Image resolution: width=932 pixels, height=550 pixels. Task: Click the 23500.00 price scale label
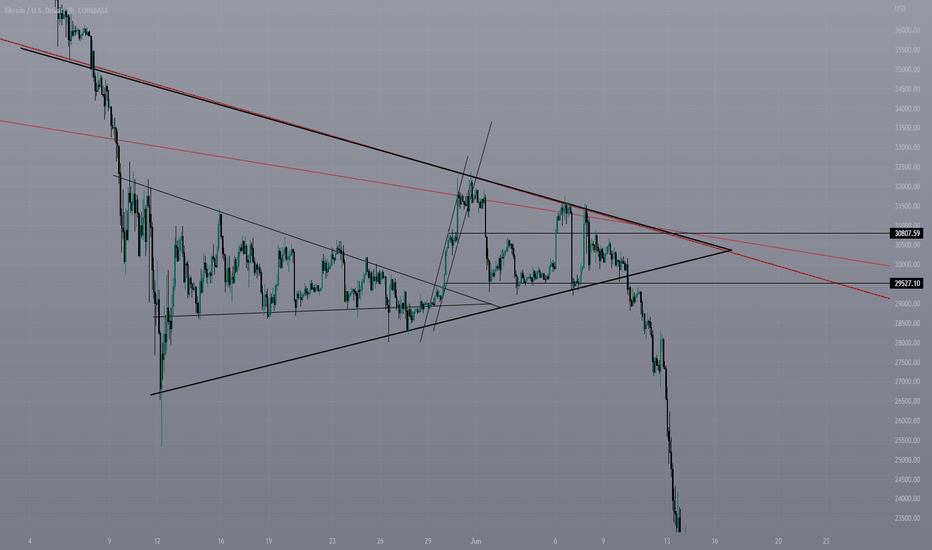[x=907, y=518]
